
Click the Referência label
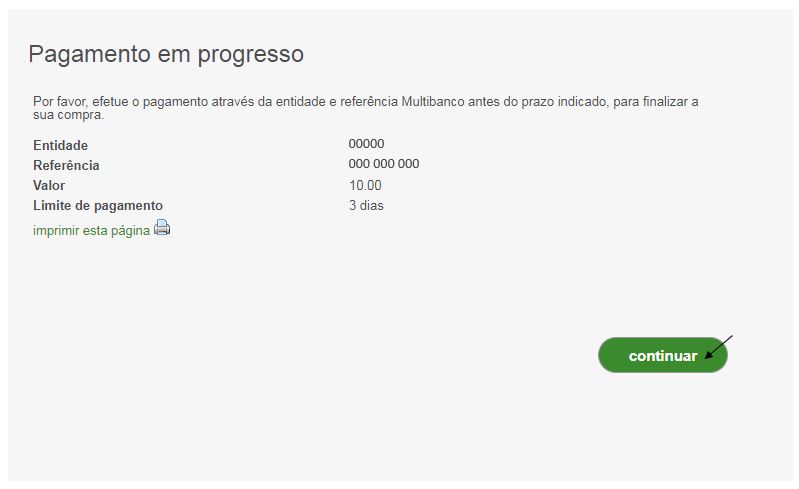(x=66, y=166)
